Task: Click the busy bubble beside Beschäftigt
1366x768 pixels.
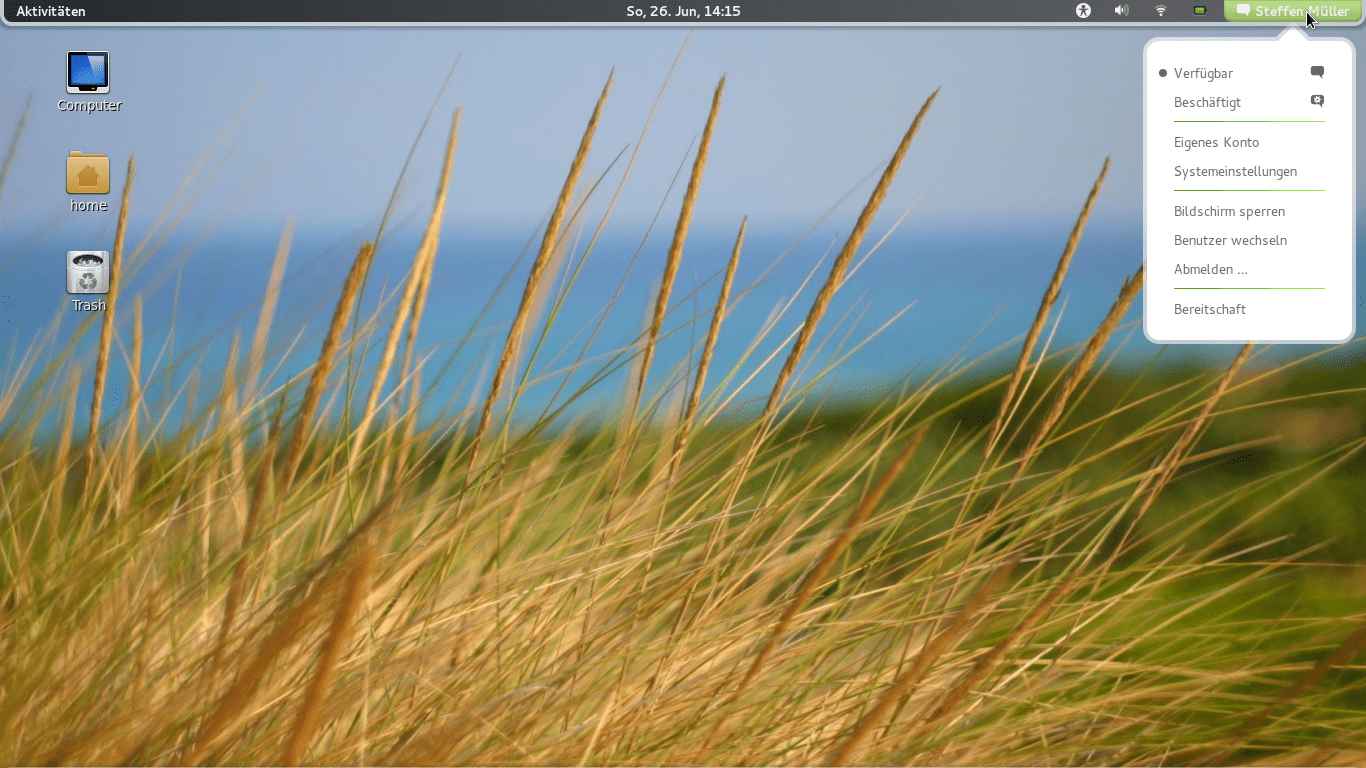Action: (1318, 101)
